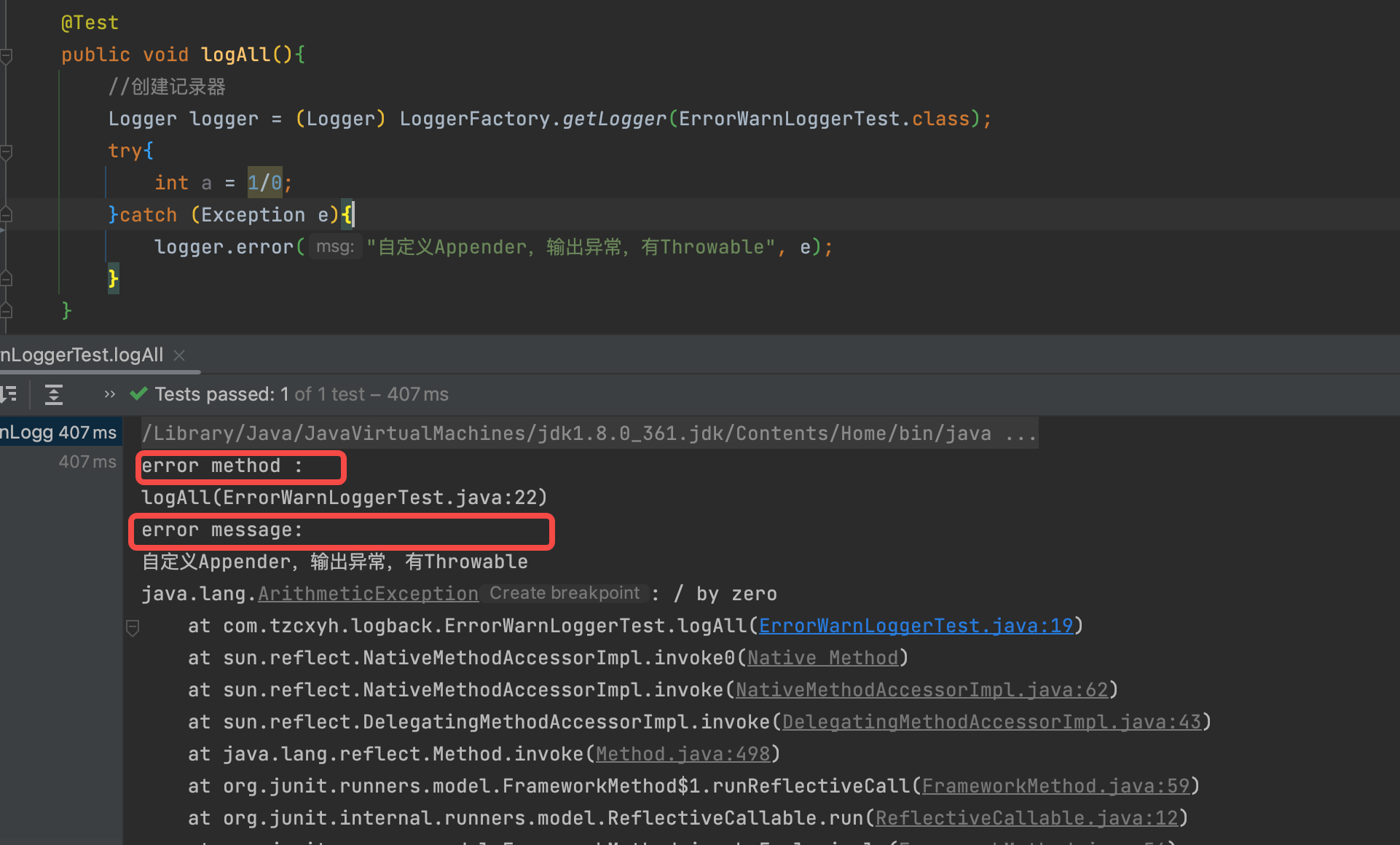Open the ErrorWarnLoggerTest.java:19 link
The width and height of the screenshot is (1400, 845).
pos(916,626)
